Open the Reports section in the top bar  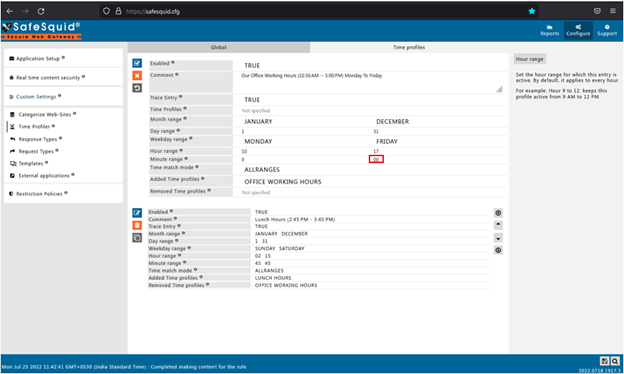coord(549,31)
